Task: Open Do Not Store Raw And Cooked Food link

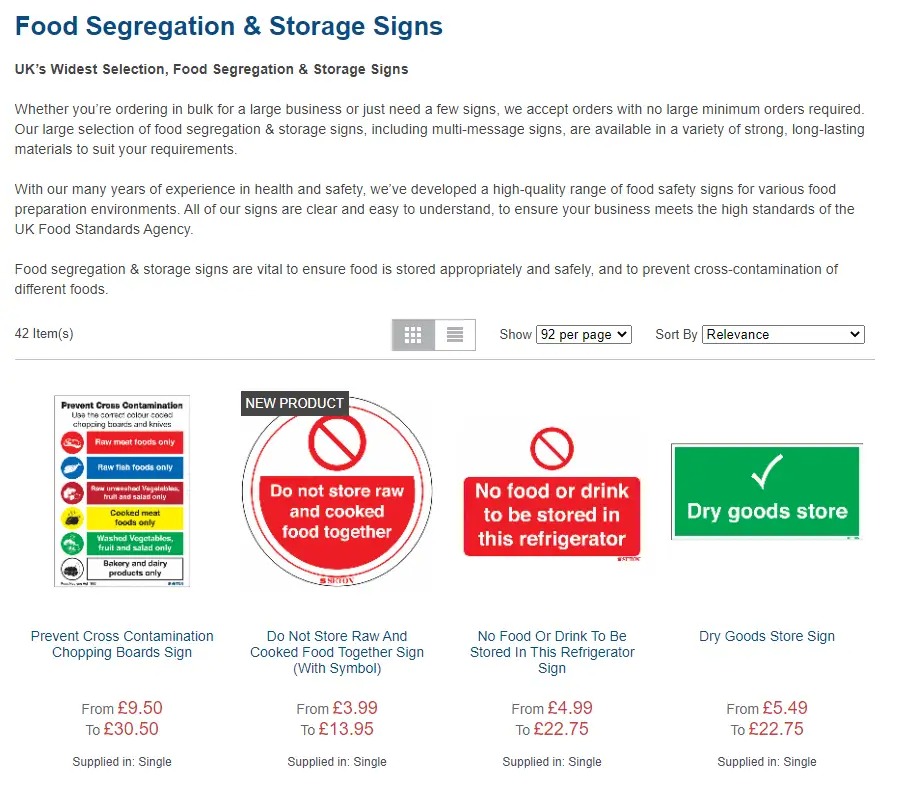Action: (x=337, y=652)
